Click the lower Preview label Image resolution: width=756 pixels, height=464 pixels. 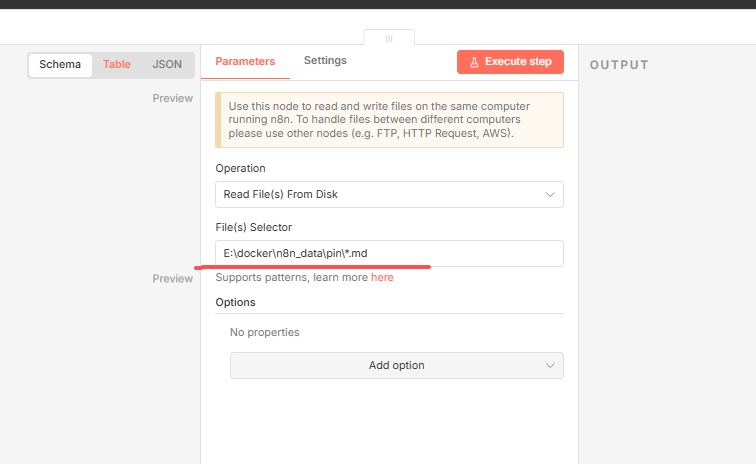coord(172,279)
